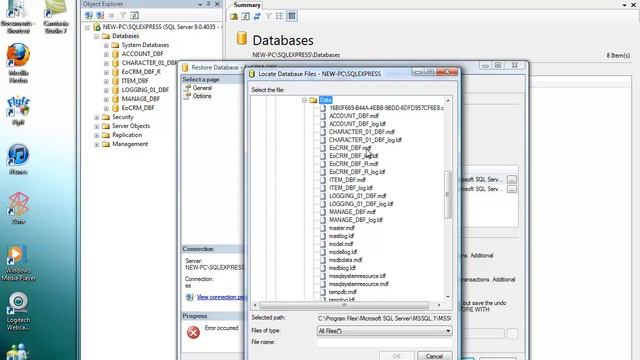Click the File name input field
640x360 pixels.
pyautogui.click(x=384, y=342)
